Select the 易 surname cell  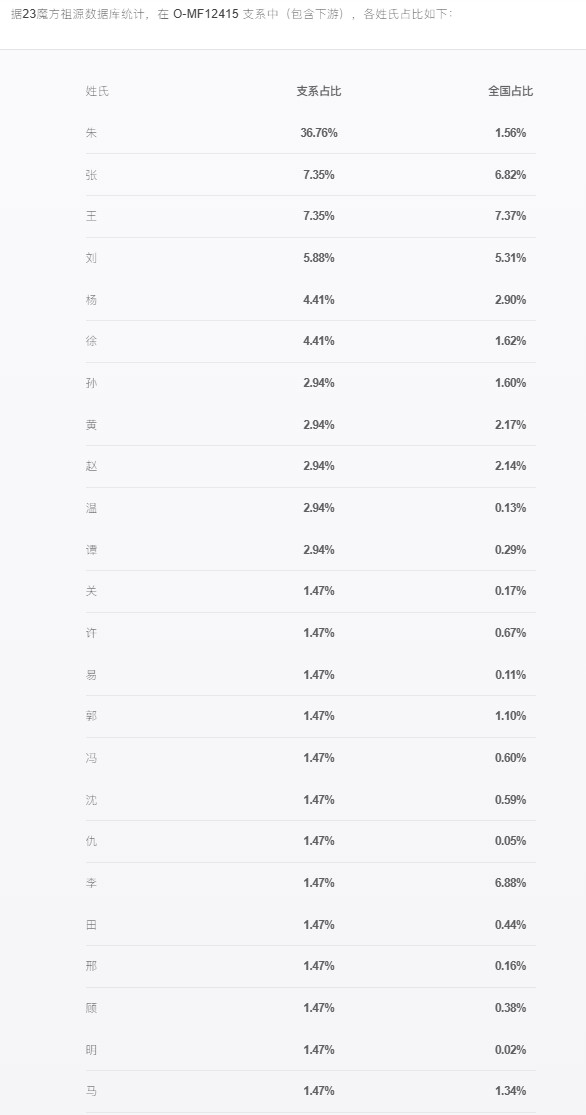coord(92,675)
